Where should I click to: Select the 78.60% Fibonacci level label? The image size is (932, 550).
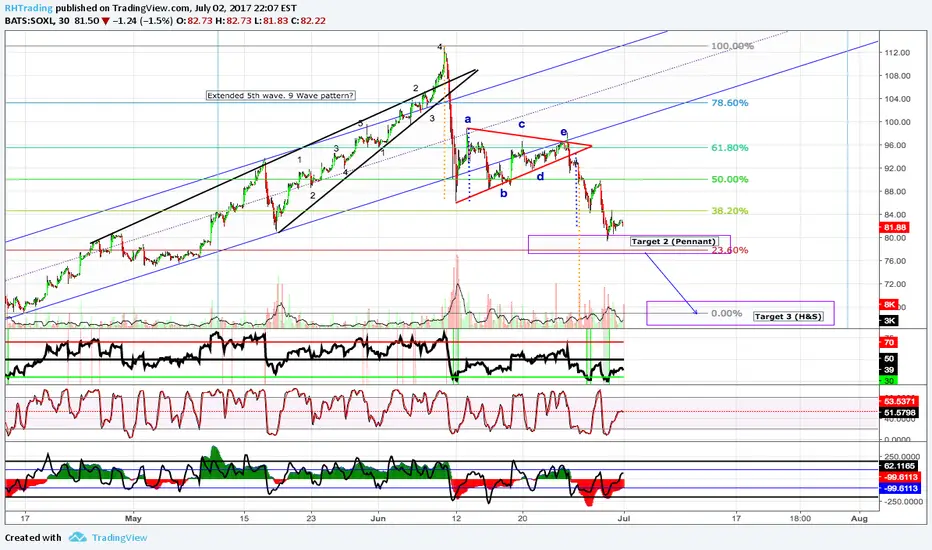pyautogui.click(x=730, y=103)
